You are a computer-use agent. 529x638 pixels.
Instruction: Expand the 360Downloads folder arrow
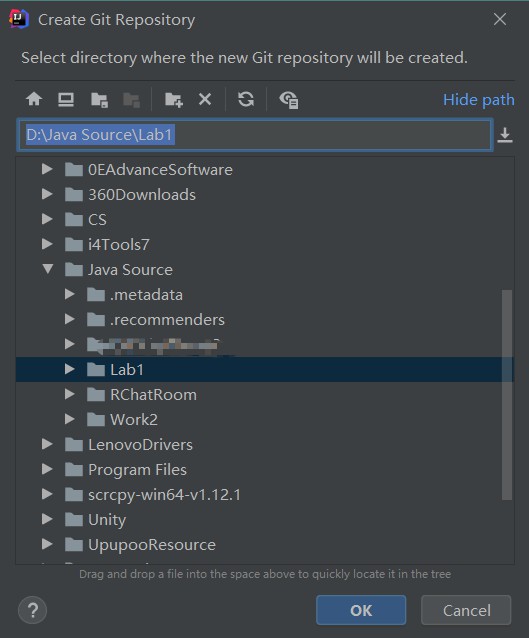tap(47, 194)
